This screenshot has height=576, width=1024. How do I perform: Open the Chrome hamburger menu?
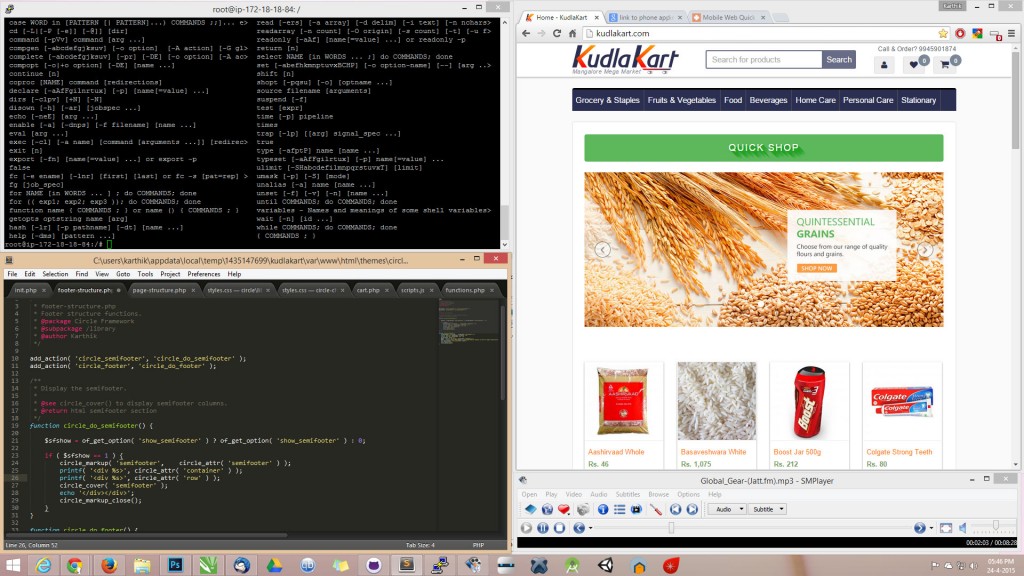1011,33
